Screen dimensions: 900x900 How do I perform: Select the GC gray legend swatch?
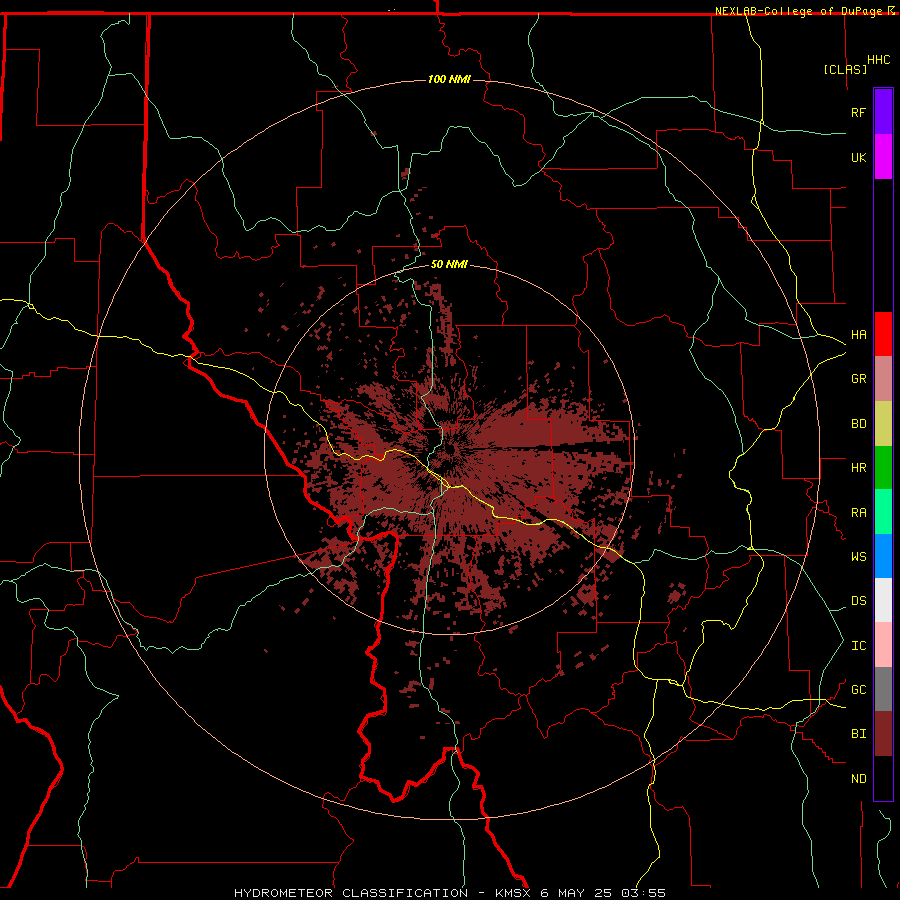coord(883,689)
